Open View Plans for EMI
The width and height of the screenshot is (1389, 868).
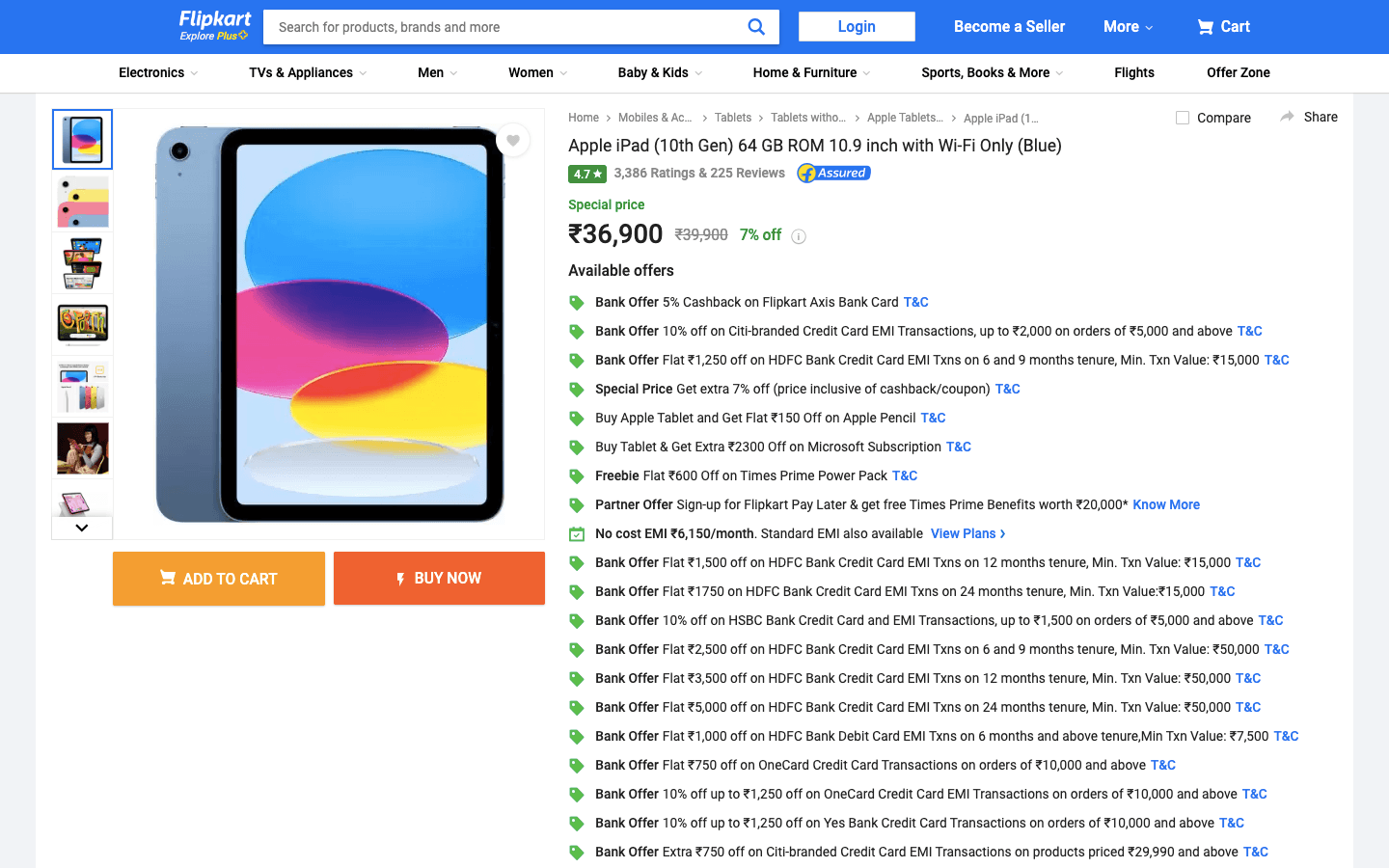tap(968, 533)
